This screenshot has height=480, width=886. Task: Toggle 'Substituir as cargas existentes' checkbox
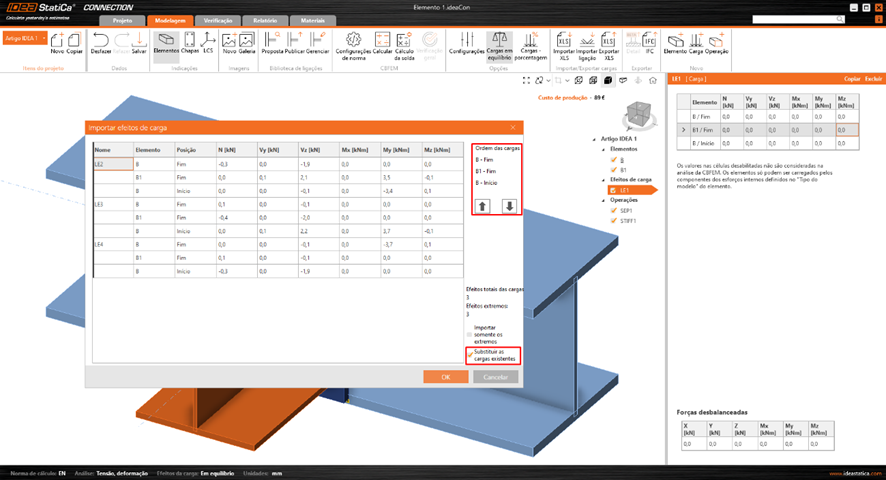[x=470, y=353]
